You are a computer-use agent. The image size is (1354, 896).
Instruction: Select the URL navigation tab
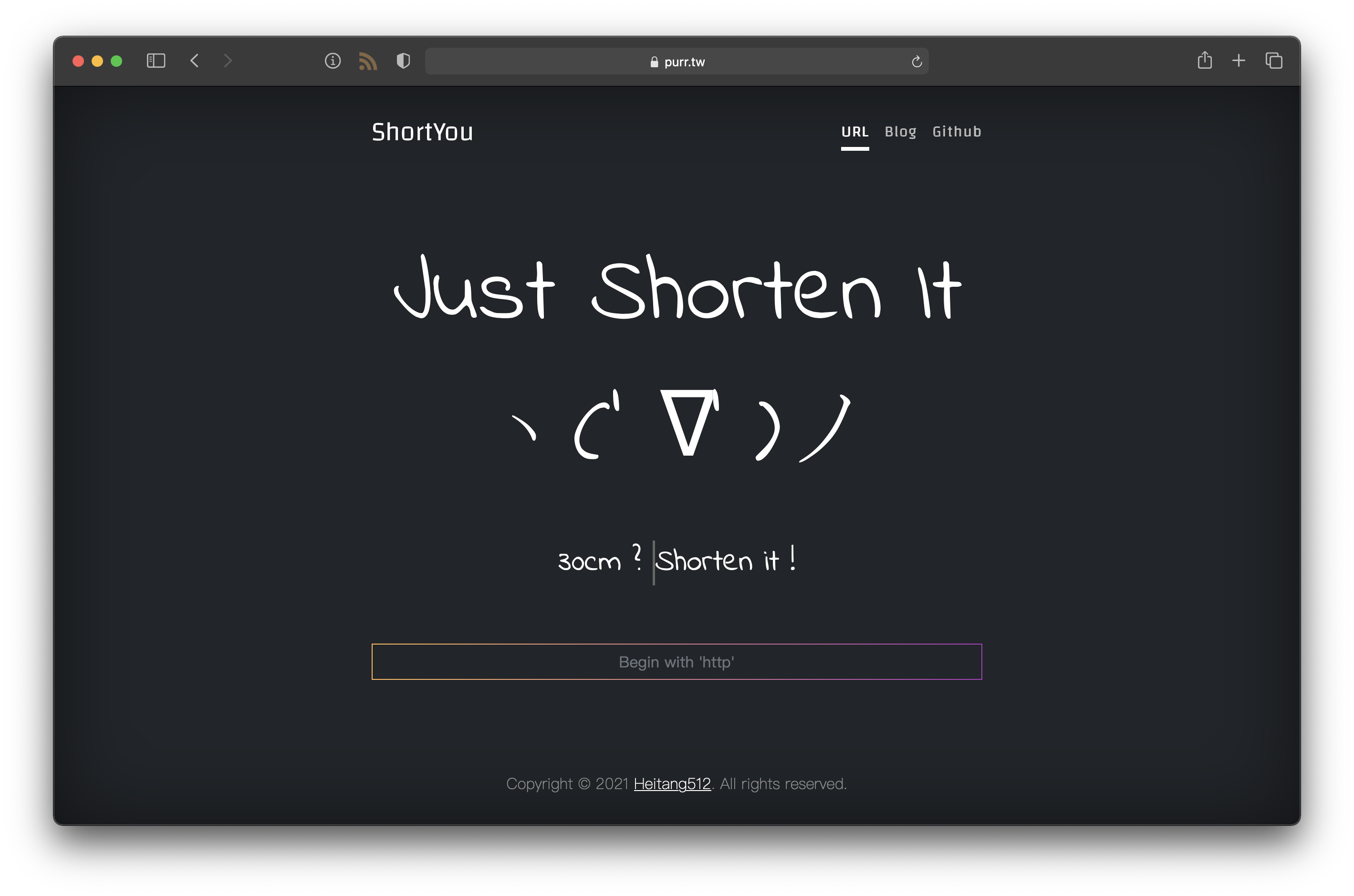click(854, 132)
